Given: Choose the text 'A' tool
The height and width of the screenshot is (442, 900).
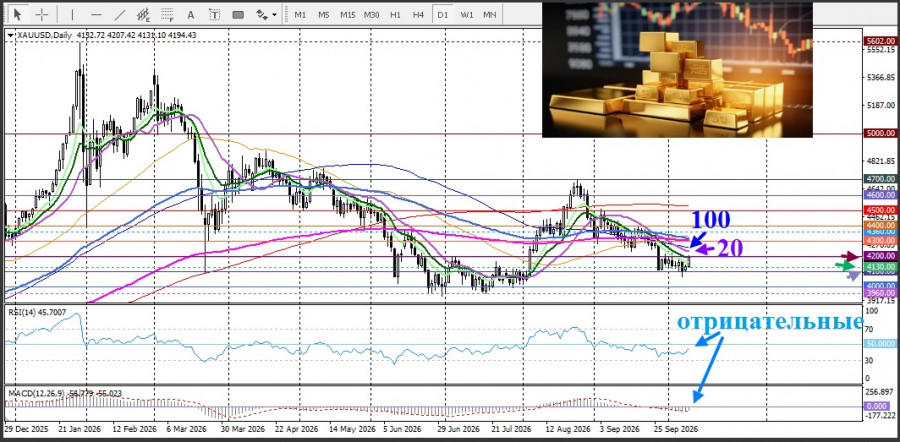Looking at the screenshot, I should tap(191, 14).
